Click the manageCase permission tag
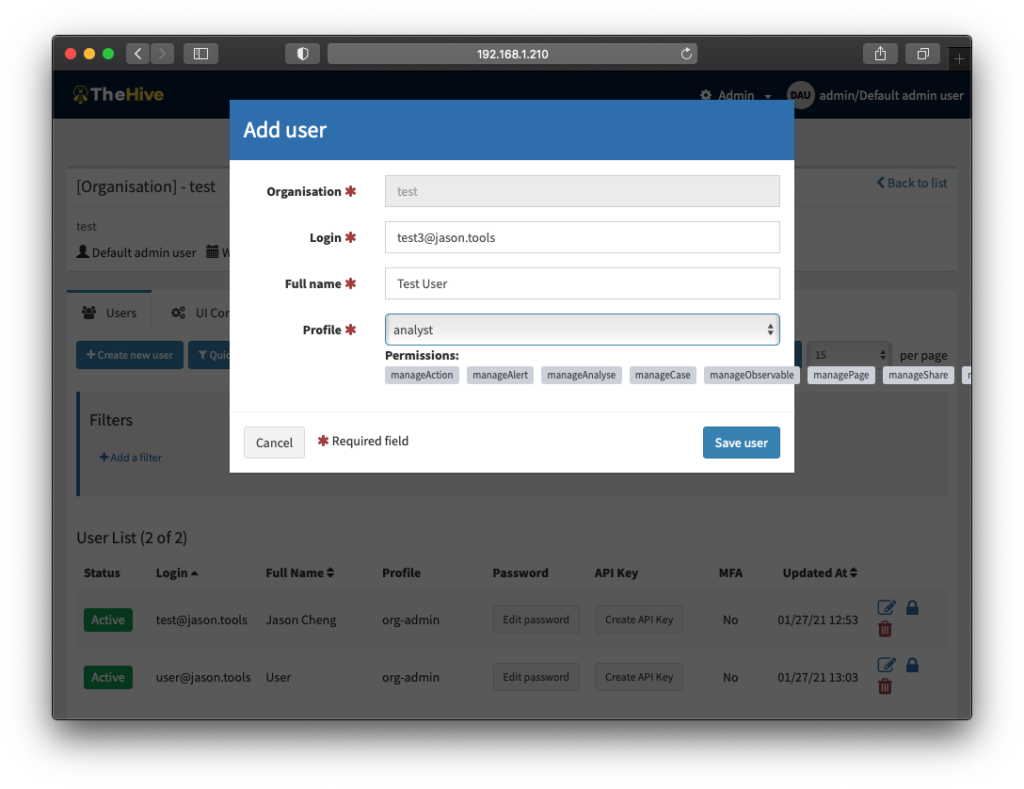The image size is (1024, 789). pyautogui.click(x=662, y=375)
